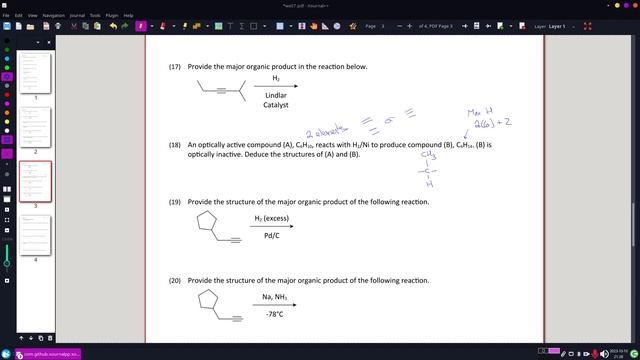Toggle the set square ruler

click(325, 26)
